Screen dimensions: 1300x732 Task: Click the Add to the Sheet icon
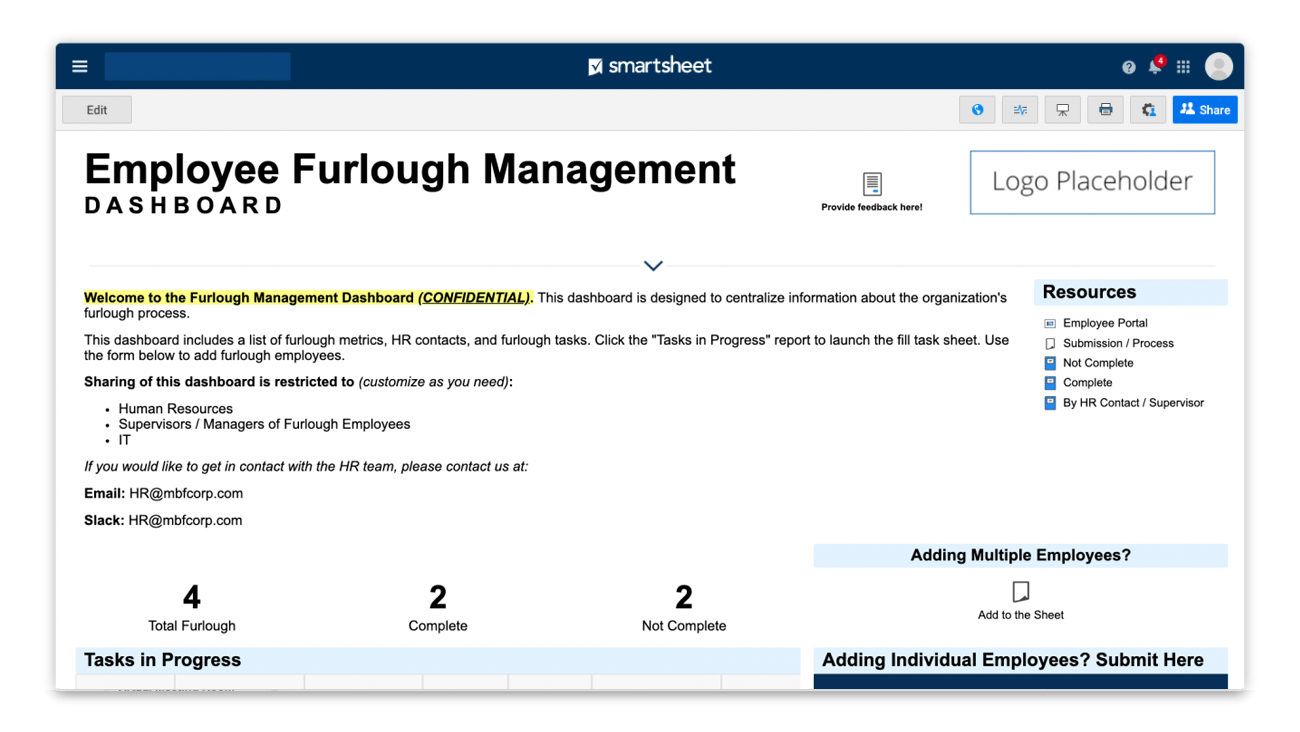tap(1021, 591)
